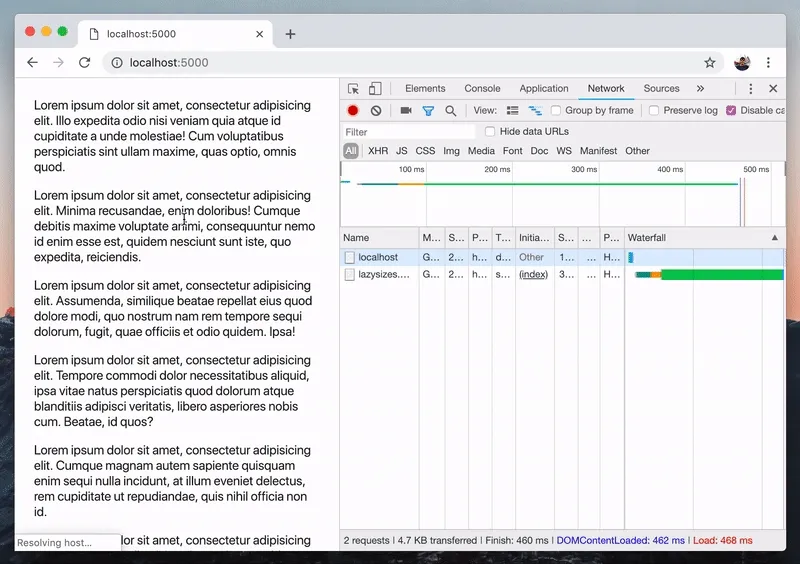This screenshot has height=564, width=800.
Task: Bookmark this page with the star icon
Action: point(710,62)
